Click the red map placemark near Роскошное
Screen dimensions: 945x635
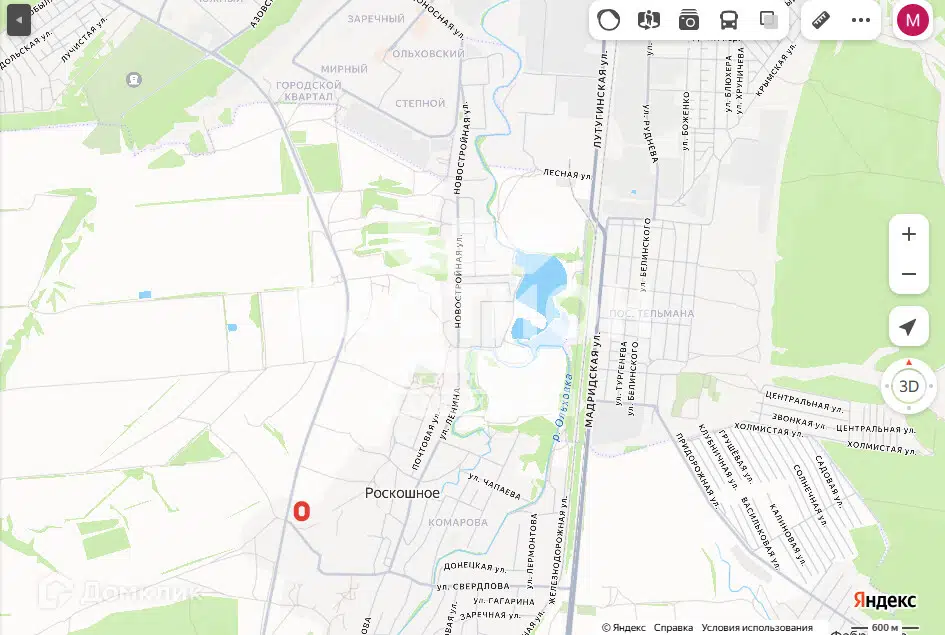pos(302,511)
